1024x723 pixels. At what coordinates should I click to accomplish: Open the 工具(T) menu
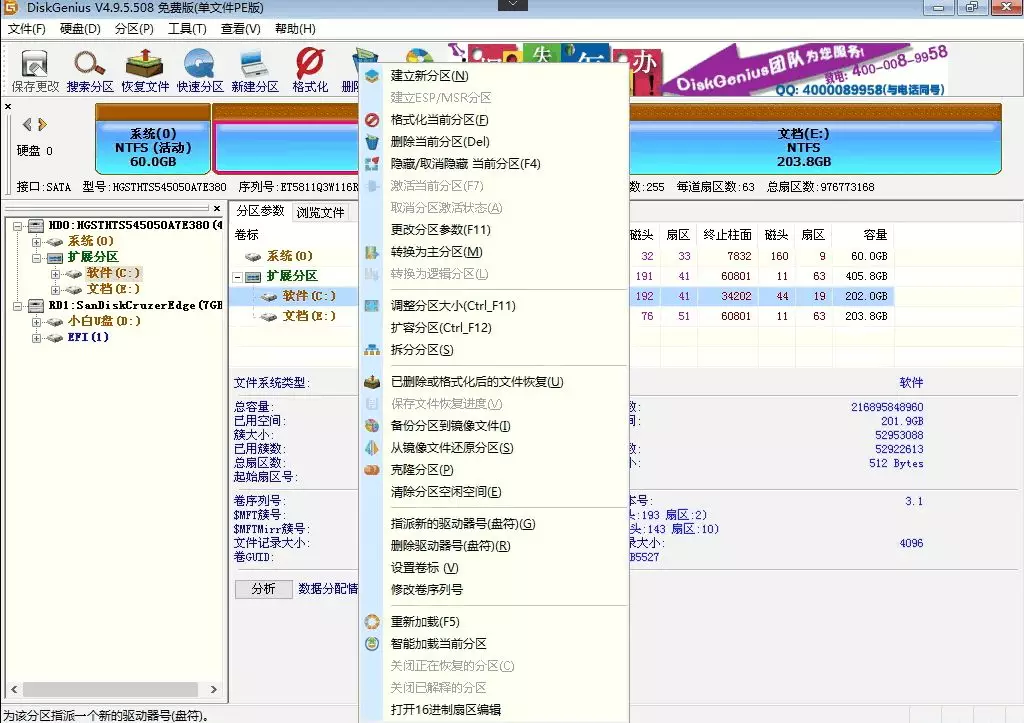pos(187,29)
